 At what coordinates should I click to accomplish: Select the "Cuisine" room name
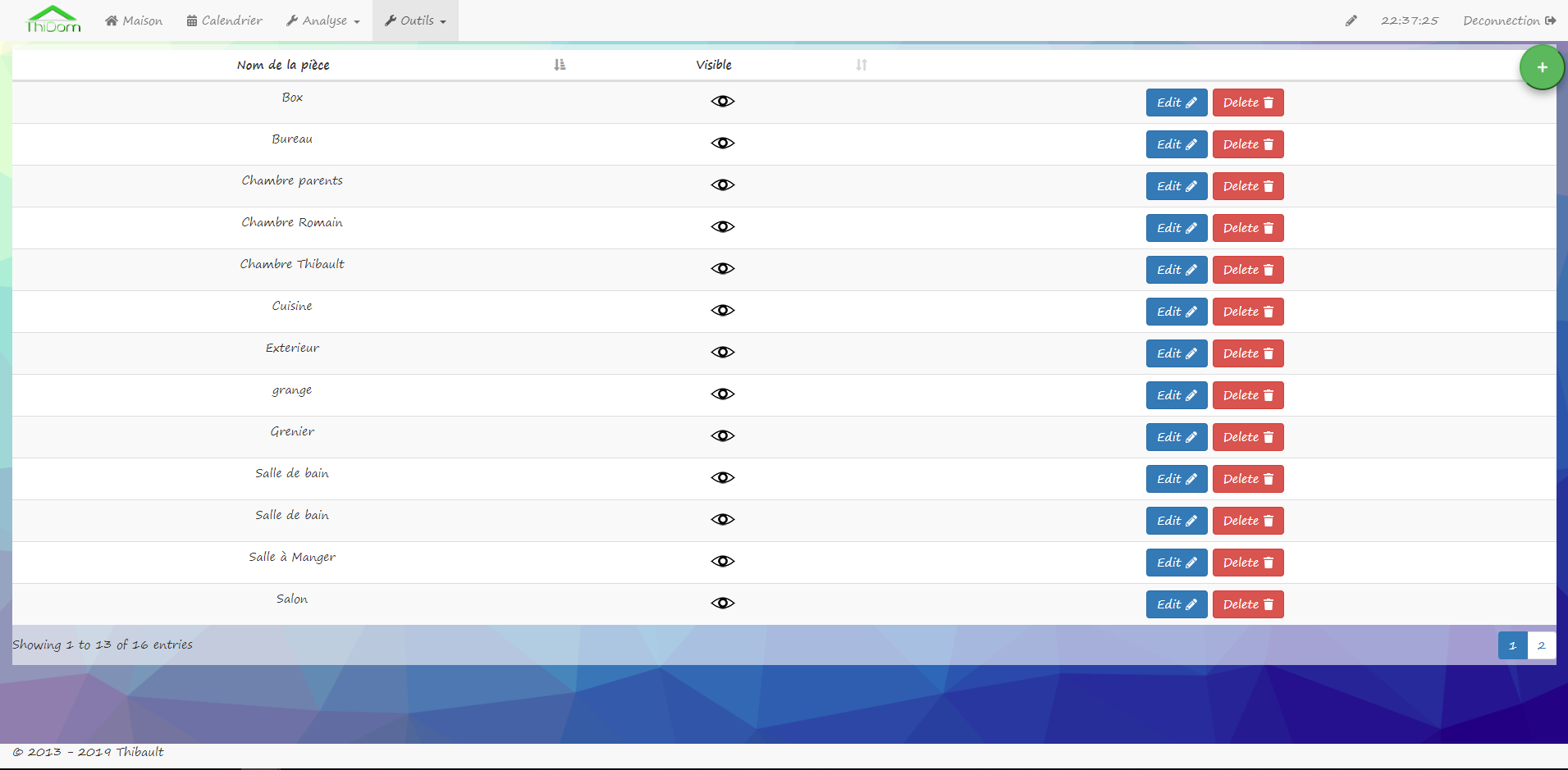tap(292, 306)
